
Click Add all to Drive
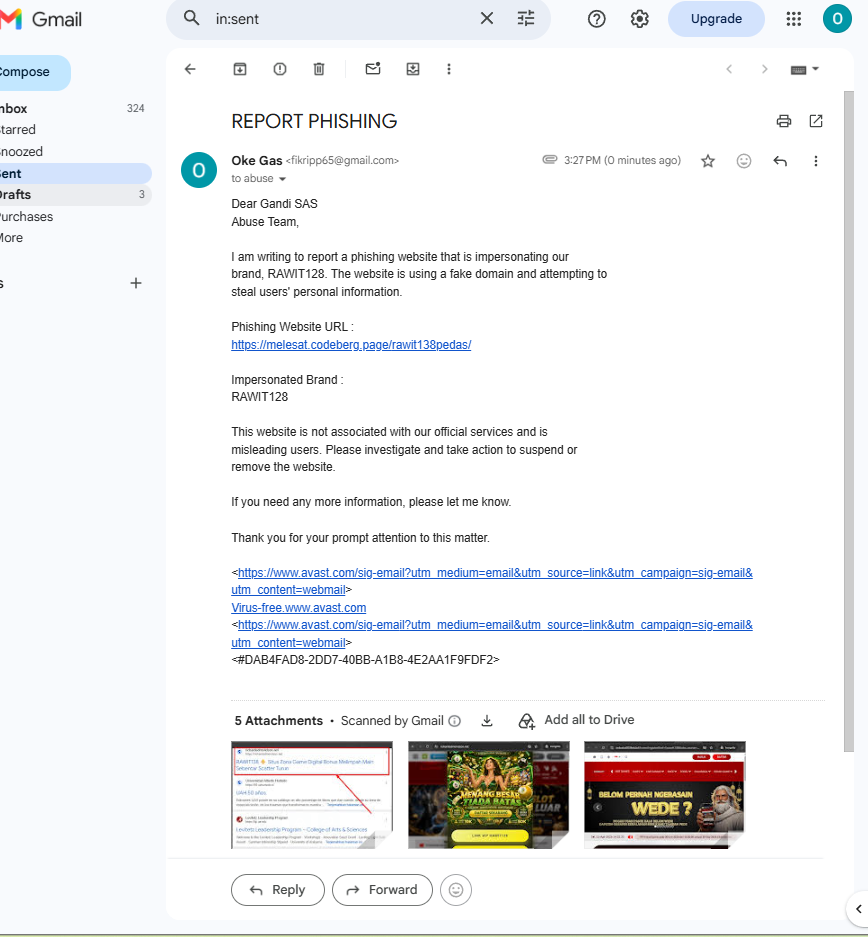pyautogui.click(x=576, y=720)
